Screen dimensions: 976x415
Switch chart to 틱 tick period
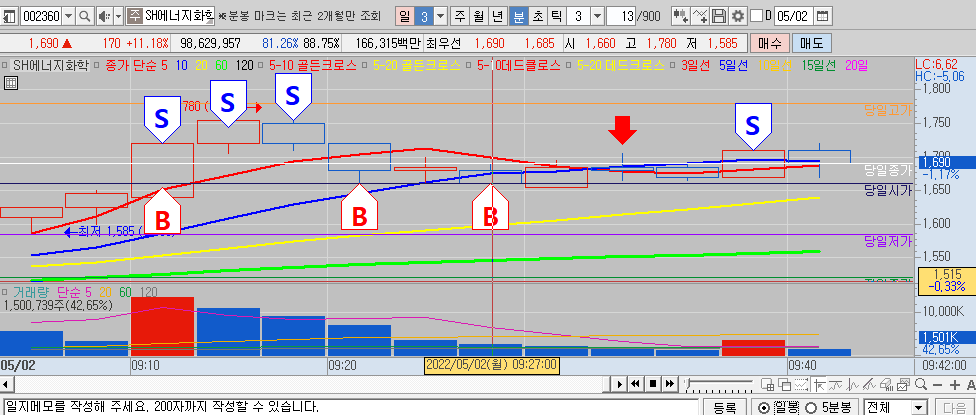556,16
